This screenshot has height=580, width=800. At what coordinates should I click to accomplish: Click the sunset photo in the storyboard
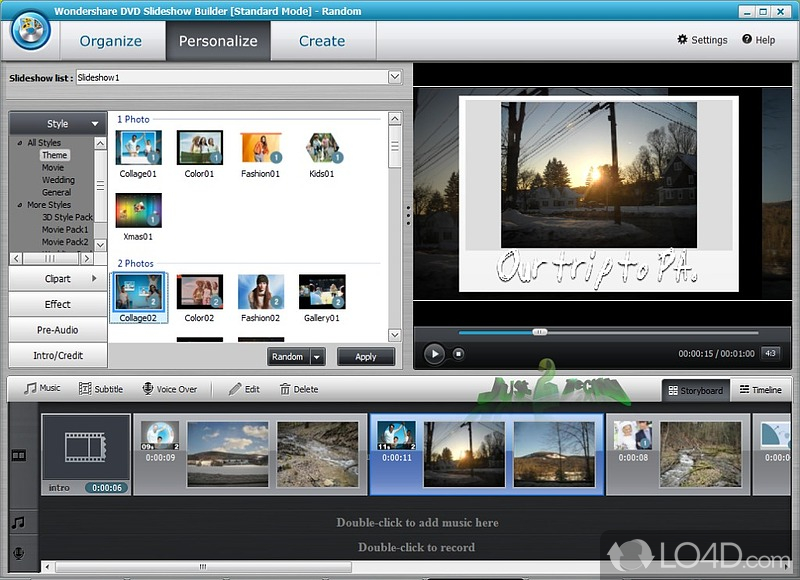[x=464, y=454]
